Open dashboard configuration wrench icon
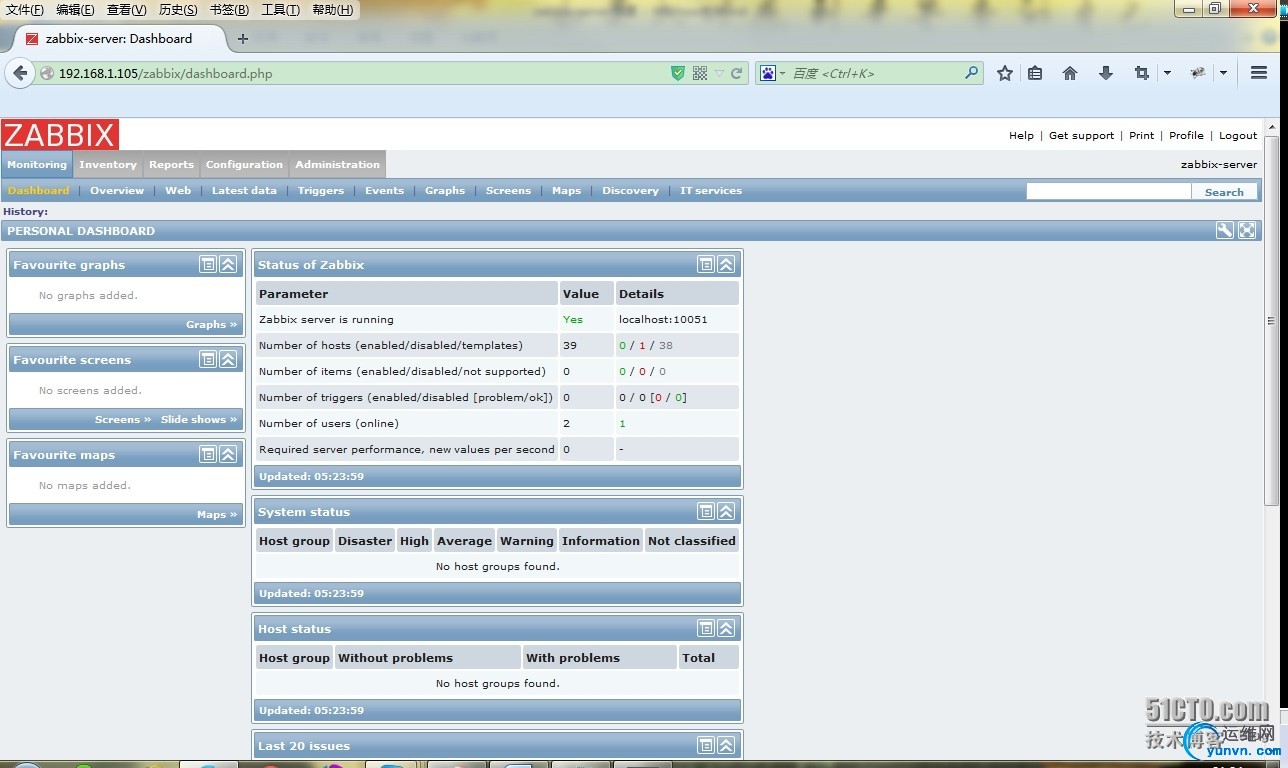 click(1225, 230)
